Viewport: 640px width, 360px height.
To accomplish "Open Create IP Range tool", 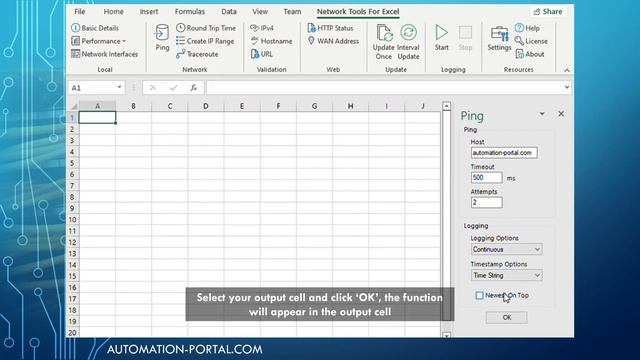I will pyautogui.click(x=205, y=41).
